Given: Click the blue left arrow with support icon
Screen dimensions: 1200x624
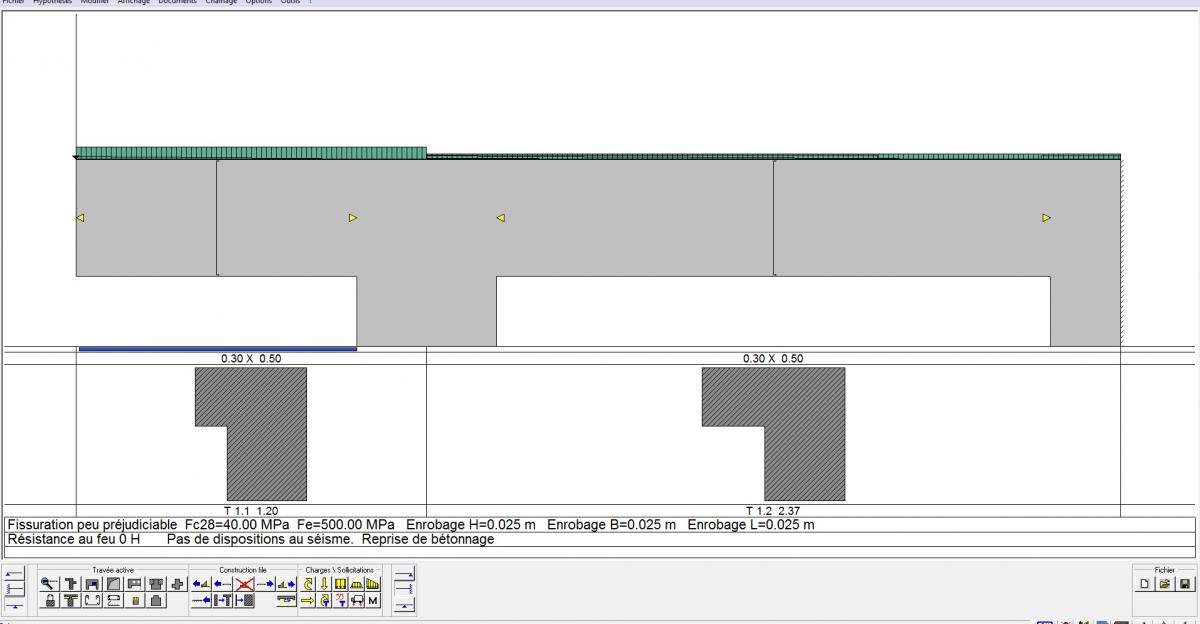Looking at the screenshot, I should pos(201,584).
